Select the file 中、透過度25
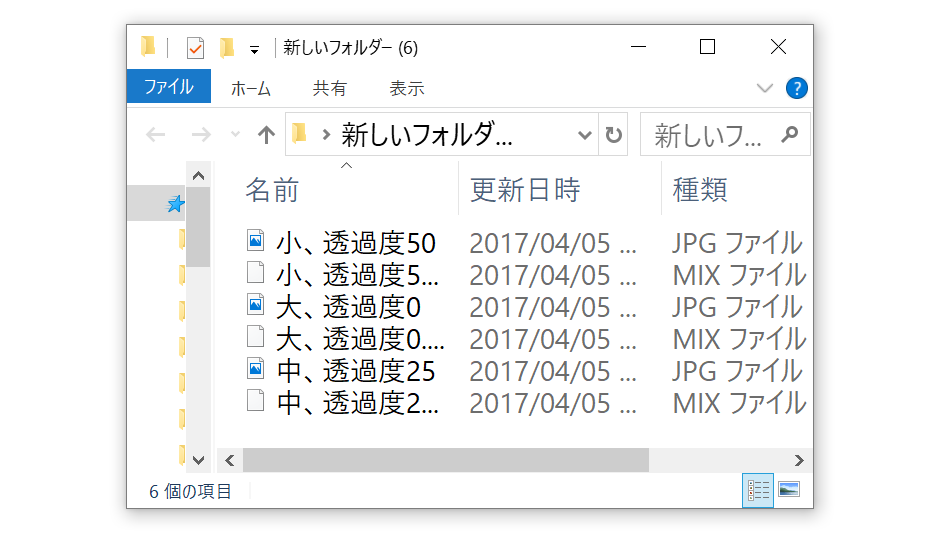The width and height of the screenshot is (950, 540). coord(356,372)
